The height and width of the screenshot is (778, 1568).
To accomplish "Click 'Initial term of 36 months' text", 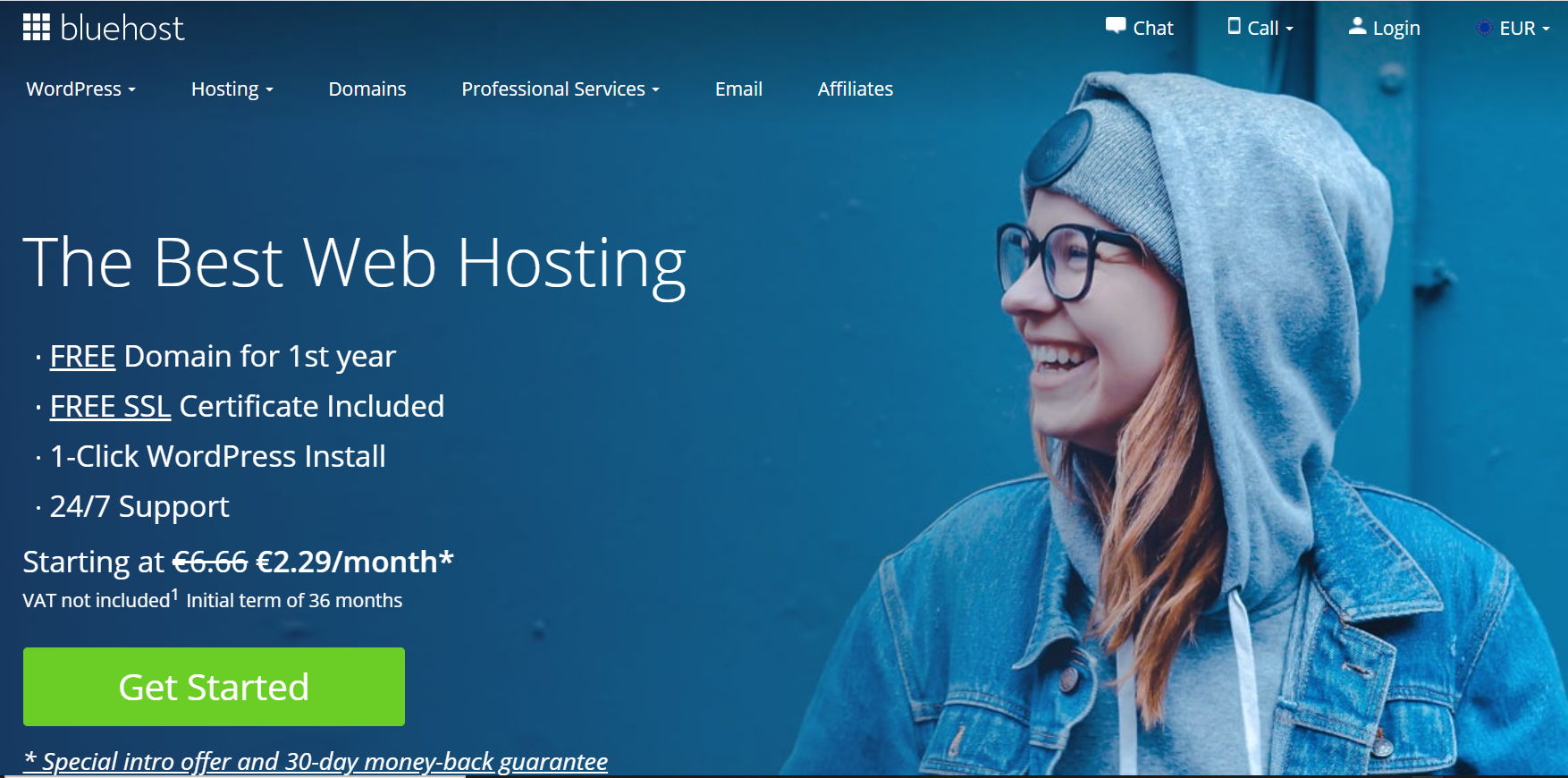I will click(x=294, y=600).
